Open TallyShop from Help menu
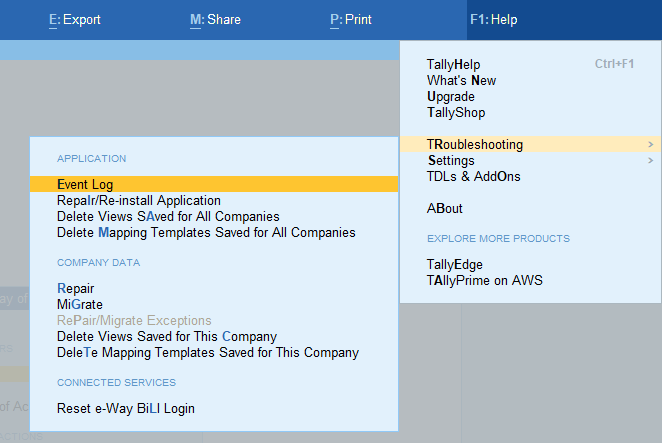This screenshot has width=662, height=443. (x=456, y=113)
